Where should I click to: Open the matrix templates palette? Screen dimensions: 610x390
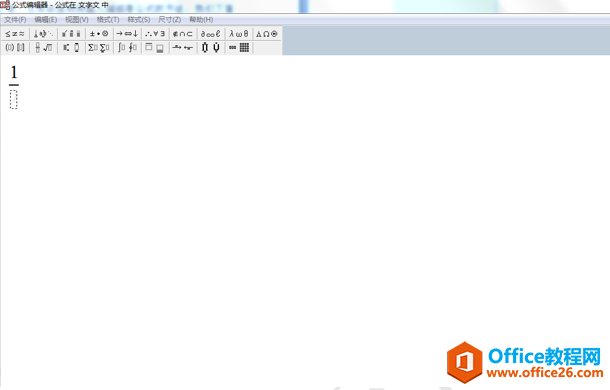point(239,47)
